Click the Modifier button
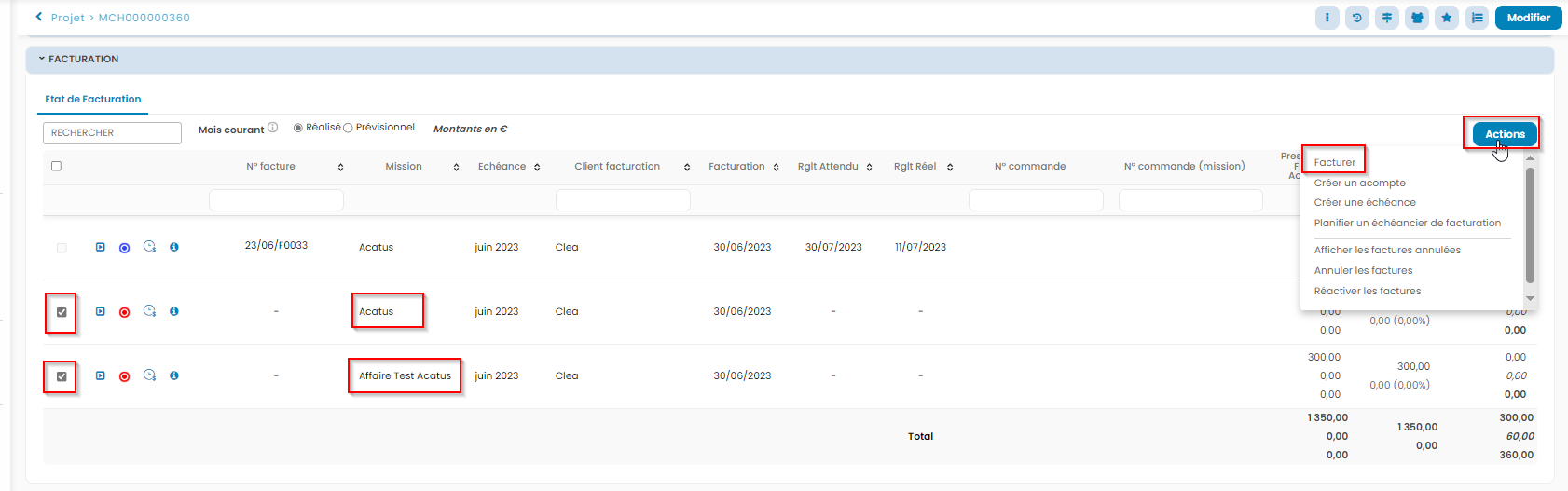 [1528, 18]
